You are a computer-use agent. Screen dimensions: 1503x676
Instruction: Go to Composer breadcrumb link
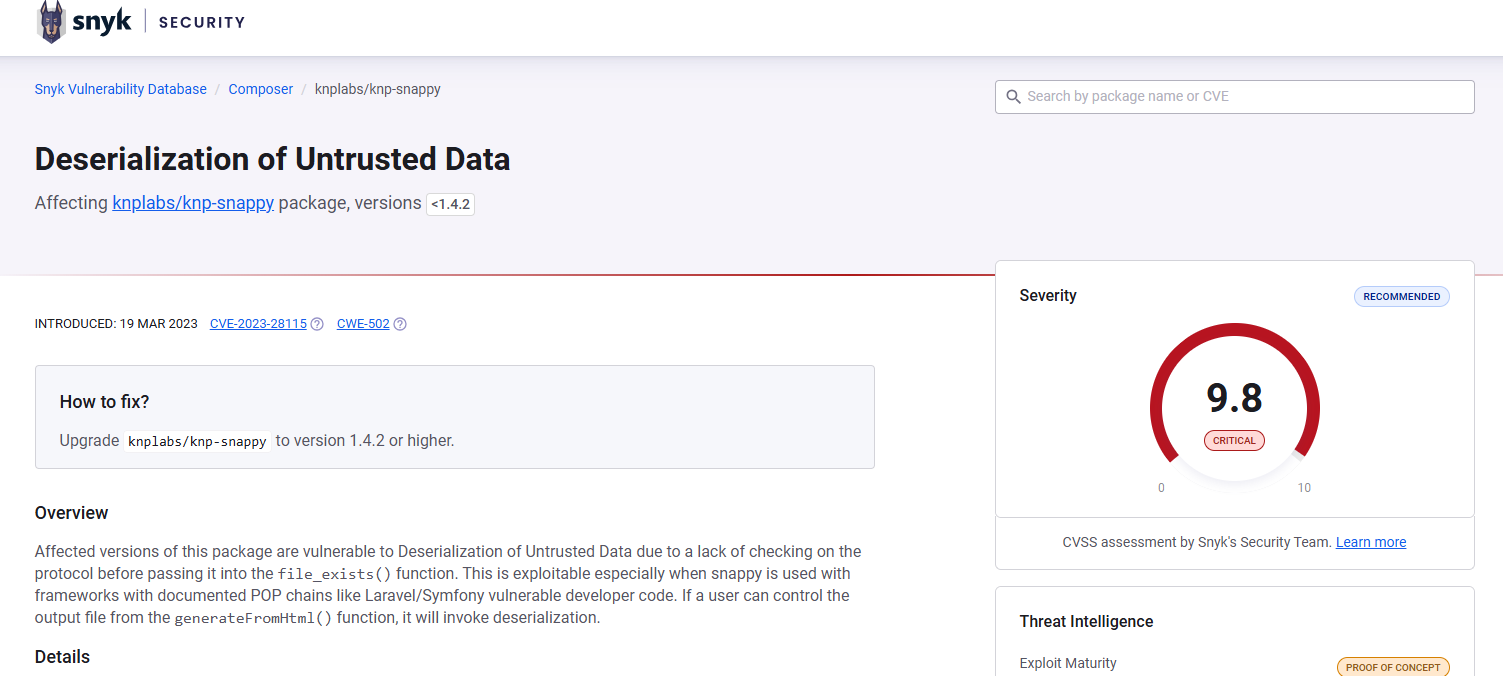tap(260, 89)
